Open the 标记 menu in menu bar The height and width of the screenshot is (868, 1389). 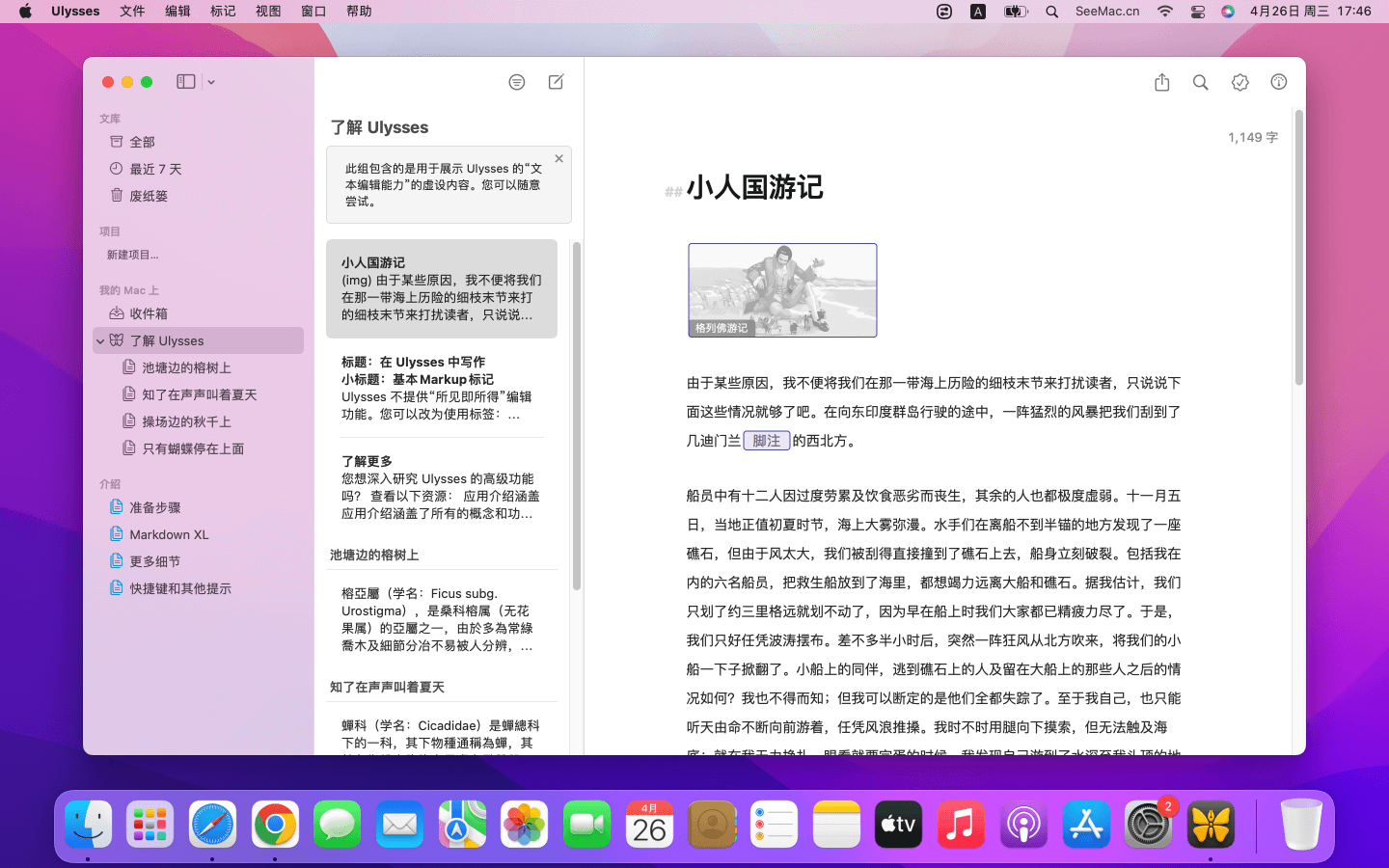coord(223,12)
